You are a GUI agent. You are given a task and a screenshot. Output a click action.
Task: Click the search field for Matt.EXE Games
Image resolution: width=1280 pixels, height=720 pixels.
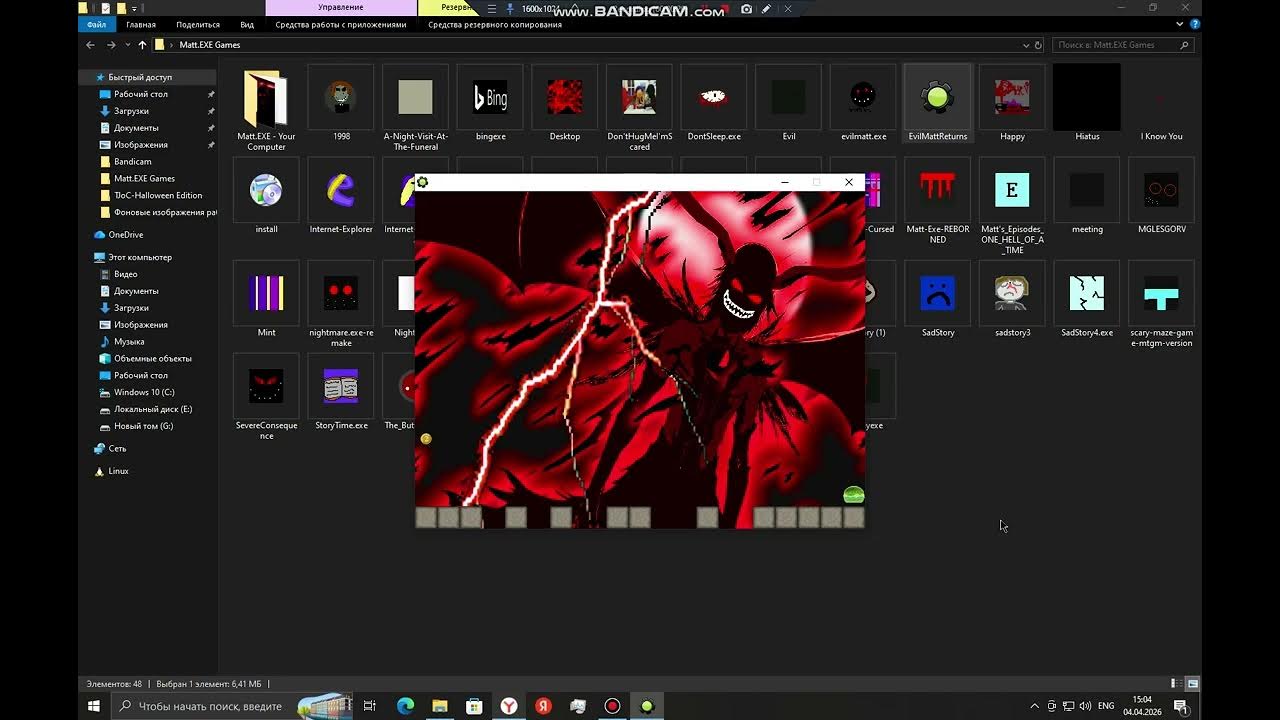pos(1115,45)
